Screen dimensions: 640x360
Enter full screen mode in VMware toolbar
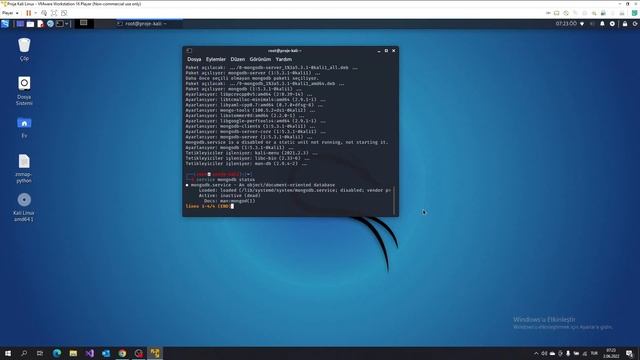click(x=54, y=13)
